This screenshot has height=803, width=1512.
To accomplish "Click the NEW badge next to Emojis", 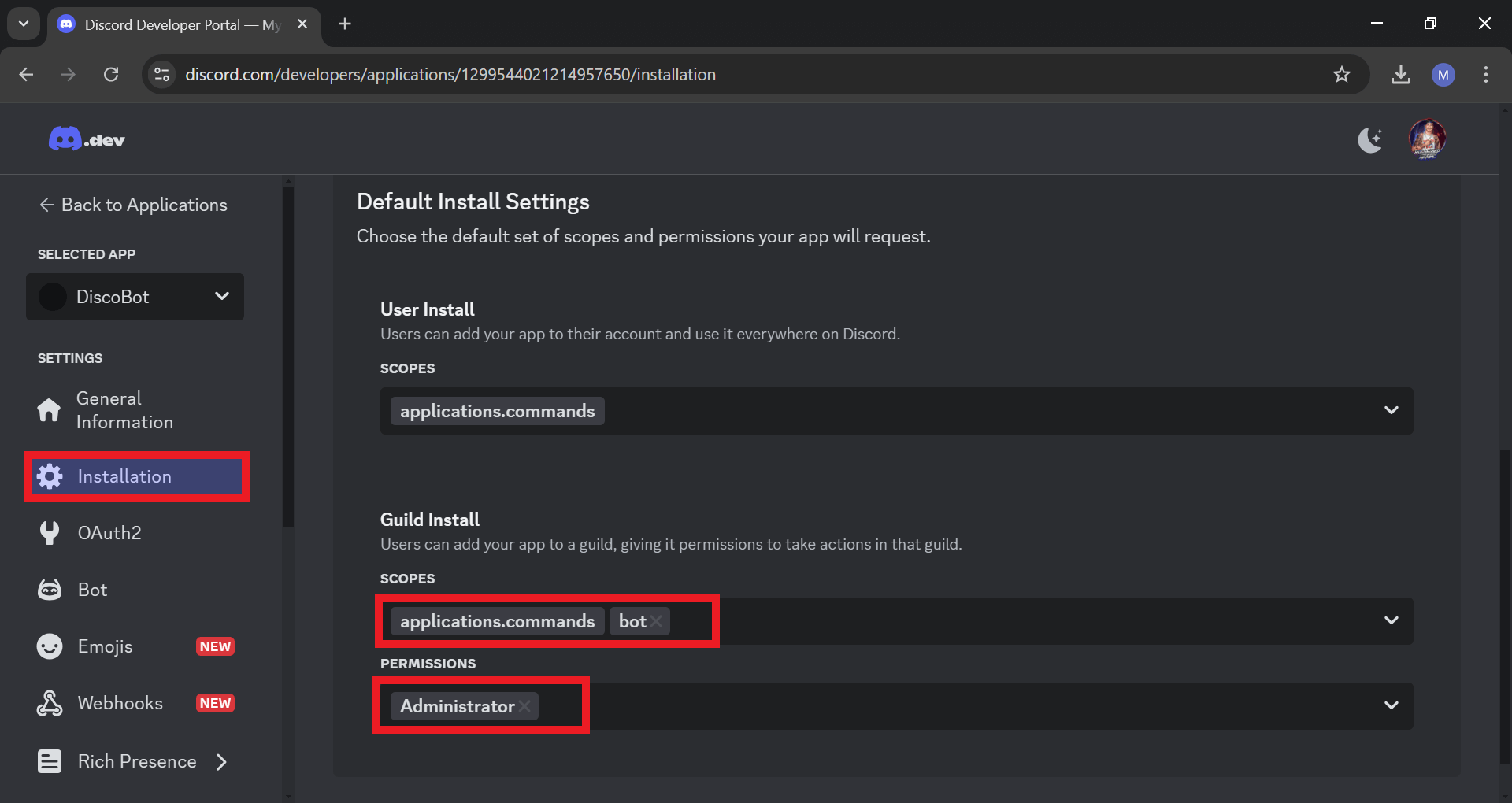I will pyautogui.click(x=215, y=646).
